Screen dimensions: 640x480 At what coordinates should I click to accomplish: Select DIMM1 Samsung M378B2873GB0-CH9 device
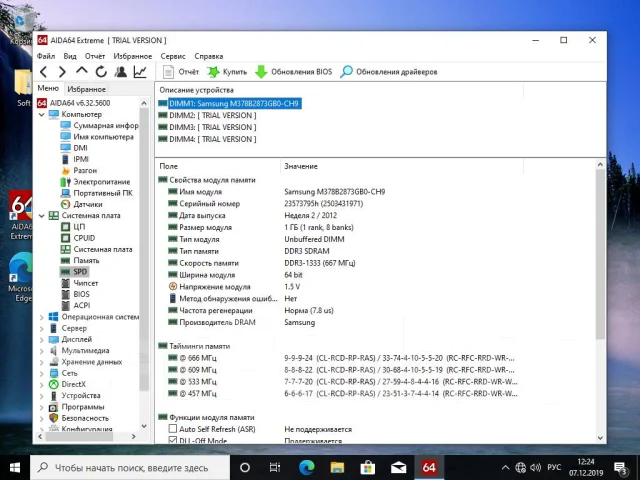click(x=229, y=104)
